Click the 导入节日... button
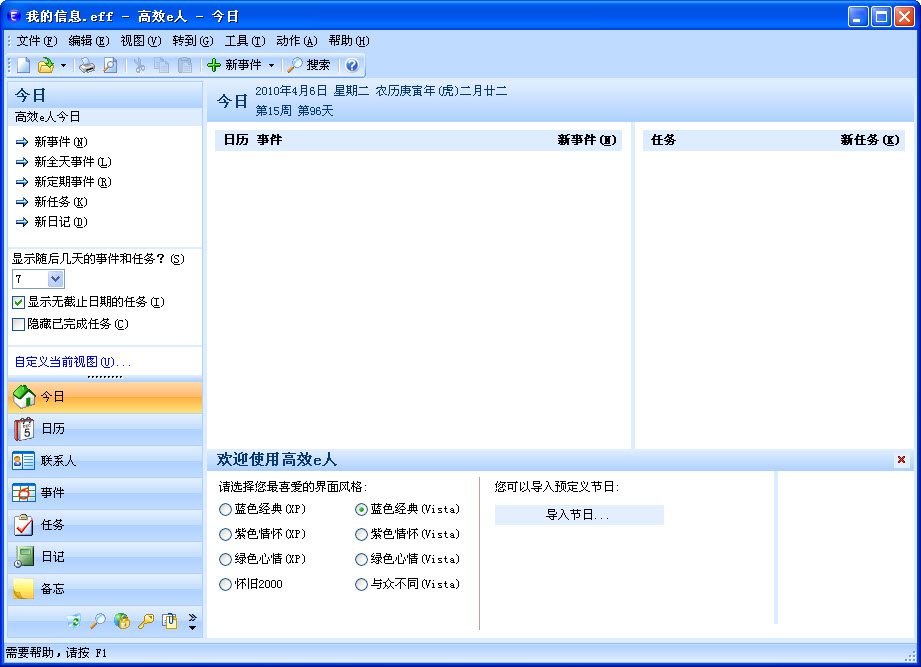This screenshot has height=667, width=921. point(579,515)
